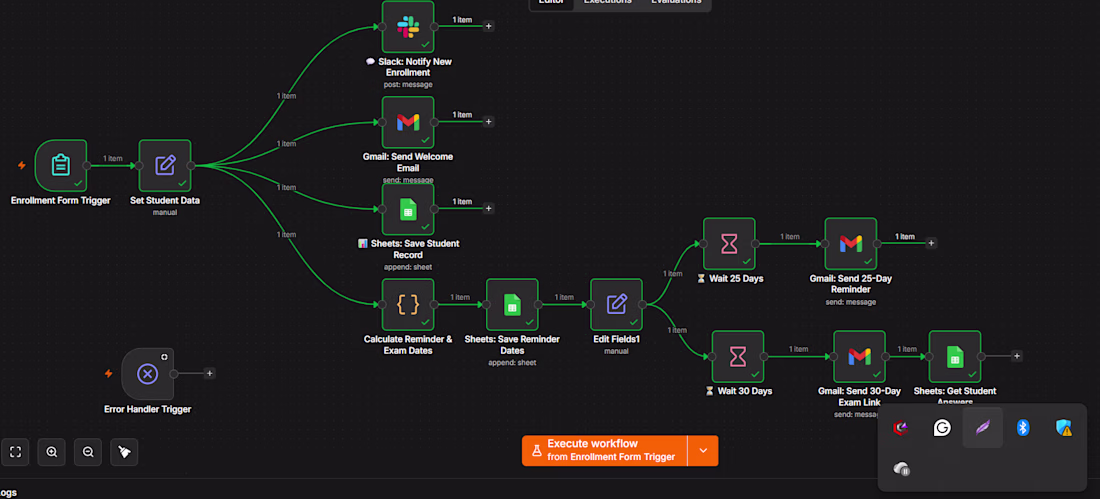The width and height of the screenshot is (1100, 499).
Task: Select the Sheets Get Student Answers node
Action: point(955,357)
